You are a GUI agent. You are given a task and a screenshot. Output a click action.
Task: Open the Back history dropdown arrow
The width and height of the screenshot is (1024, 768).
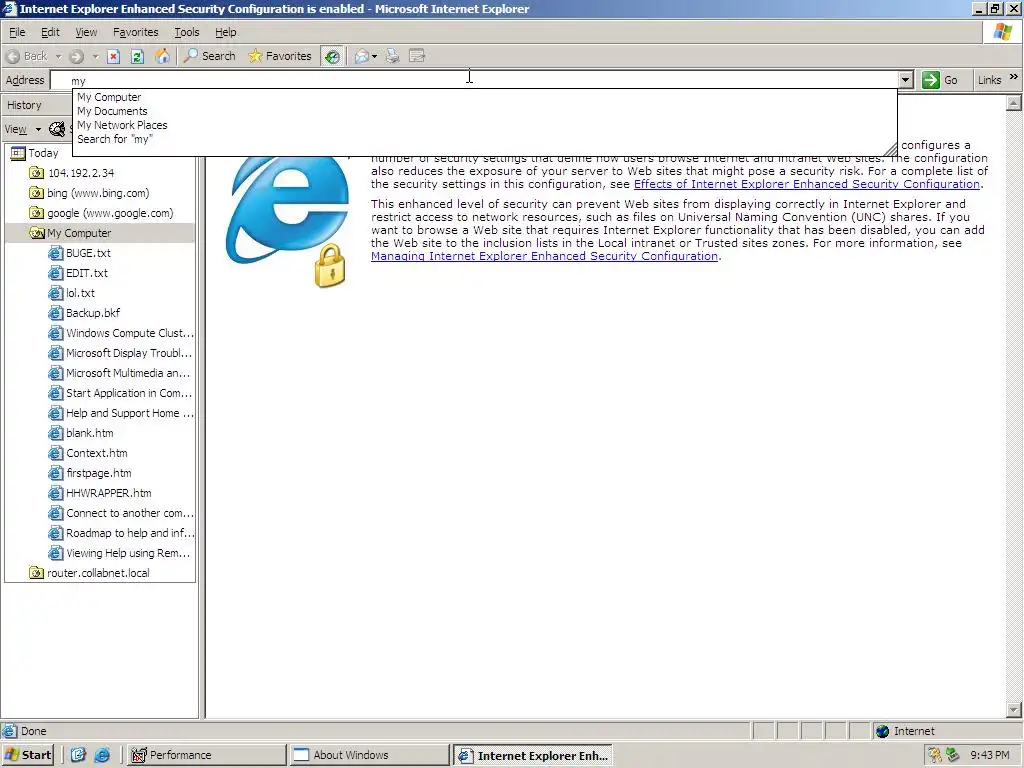point(58,57)
